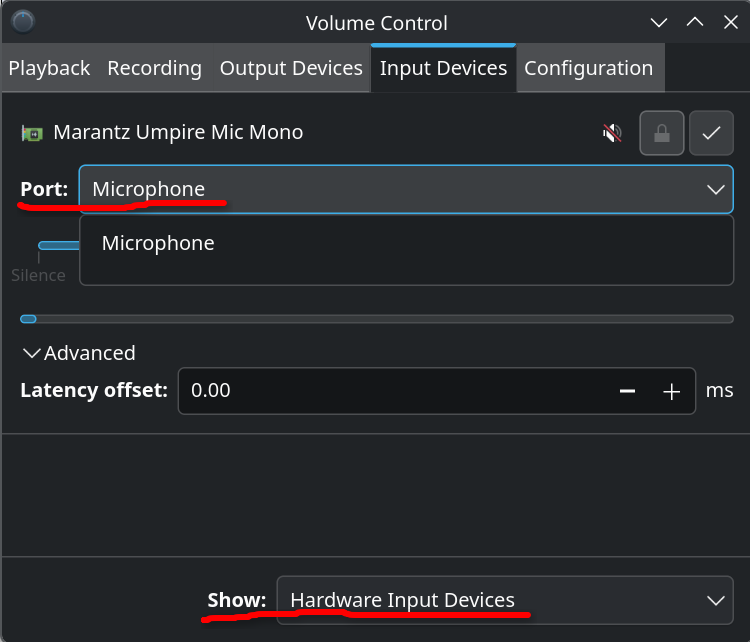Go to the Configuration tab
Image resolution: width=750 pixels, height=642 pixels.
588,68
